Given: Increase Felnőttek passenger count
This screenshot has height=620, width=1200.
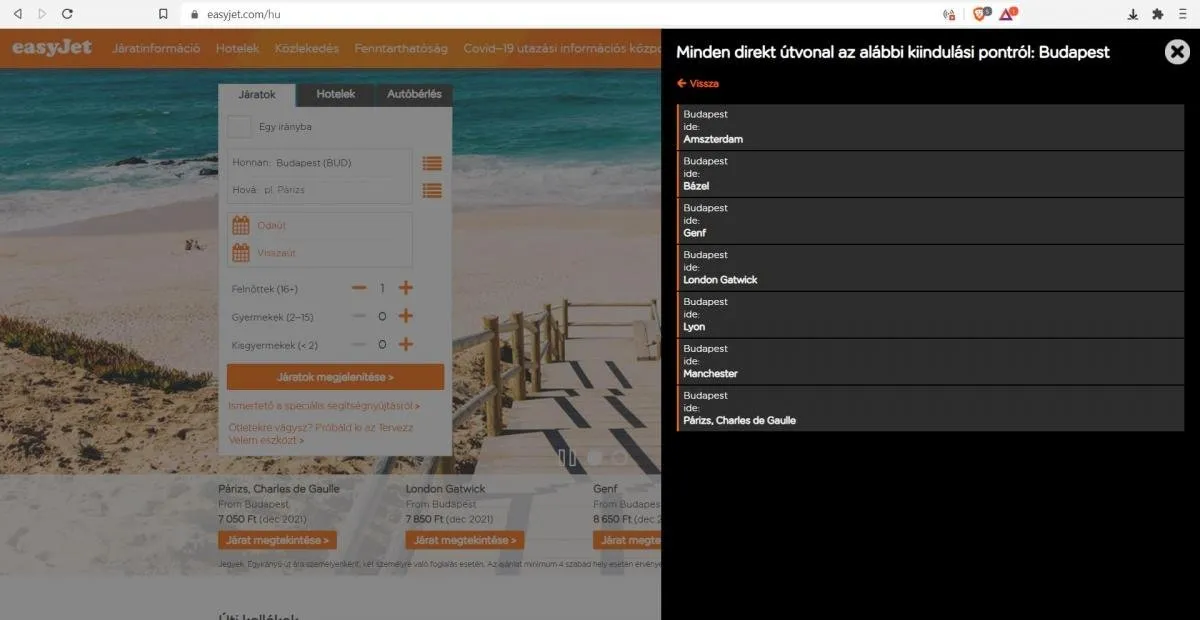Looking at the screenshot, I should pyautogui.click(x=406, y=288).
